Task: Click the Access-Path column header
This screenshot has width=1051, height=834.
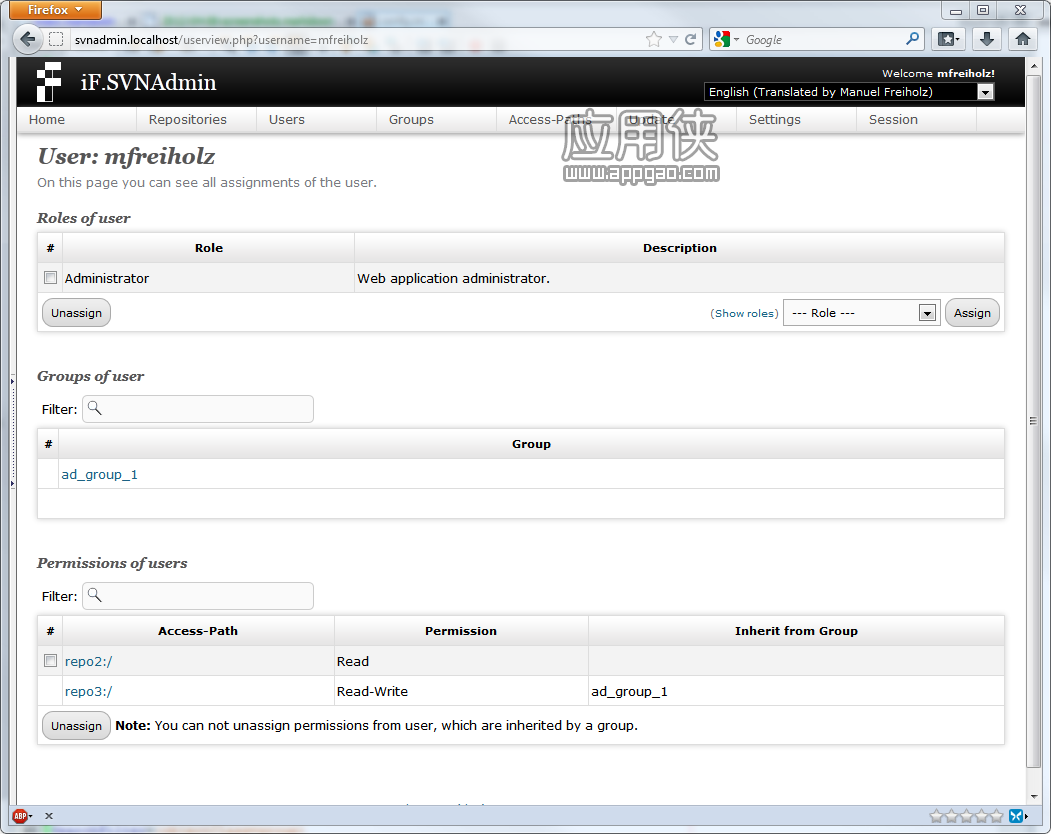Action: click(x=198, y=631)
